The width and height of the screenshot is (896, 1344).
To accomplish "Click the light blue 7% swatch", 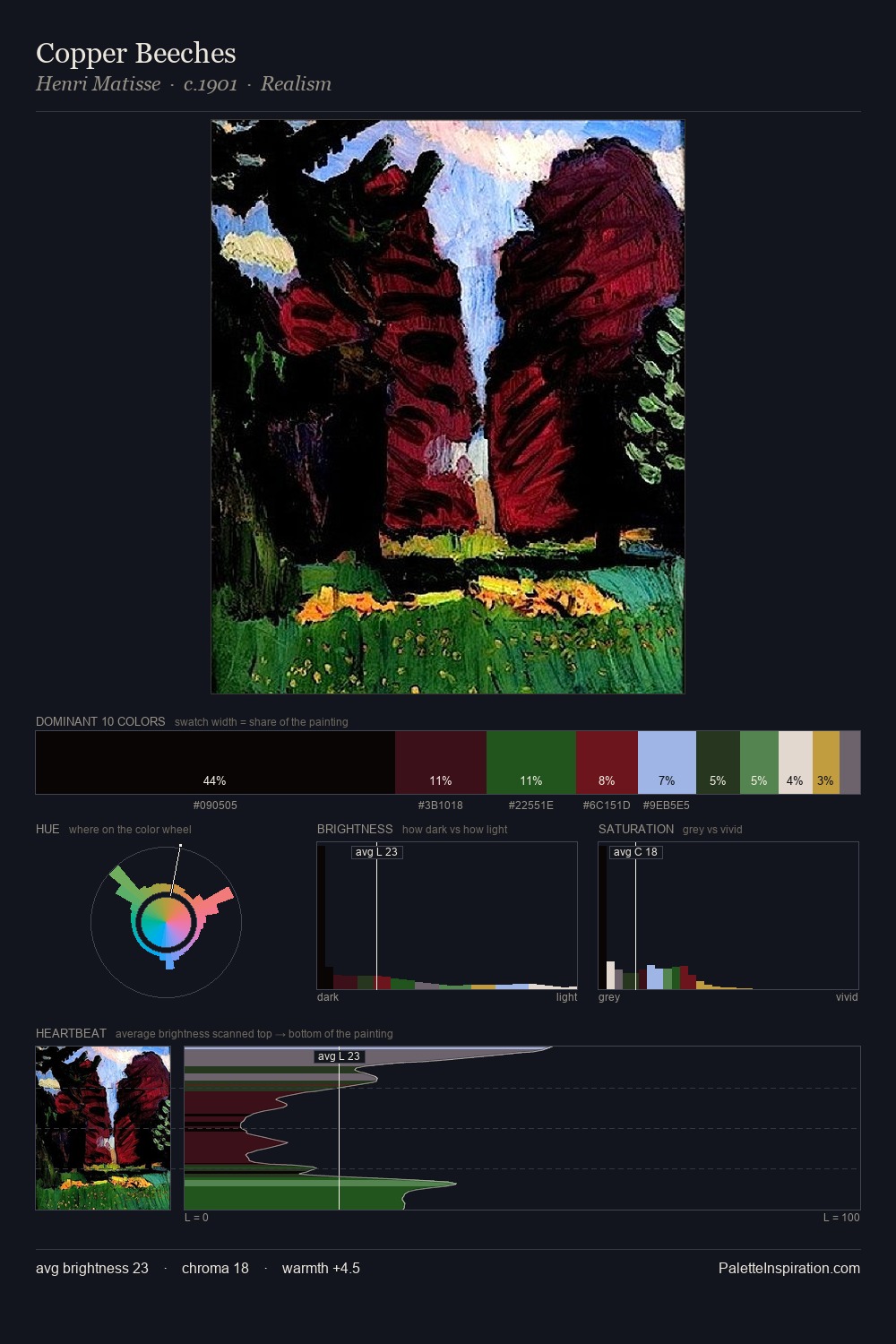I will coord(667,762).
